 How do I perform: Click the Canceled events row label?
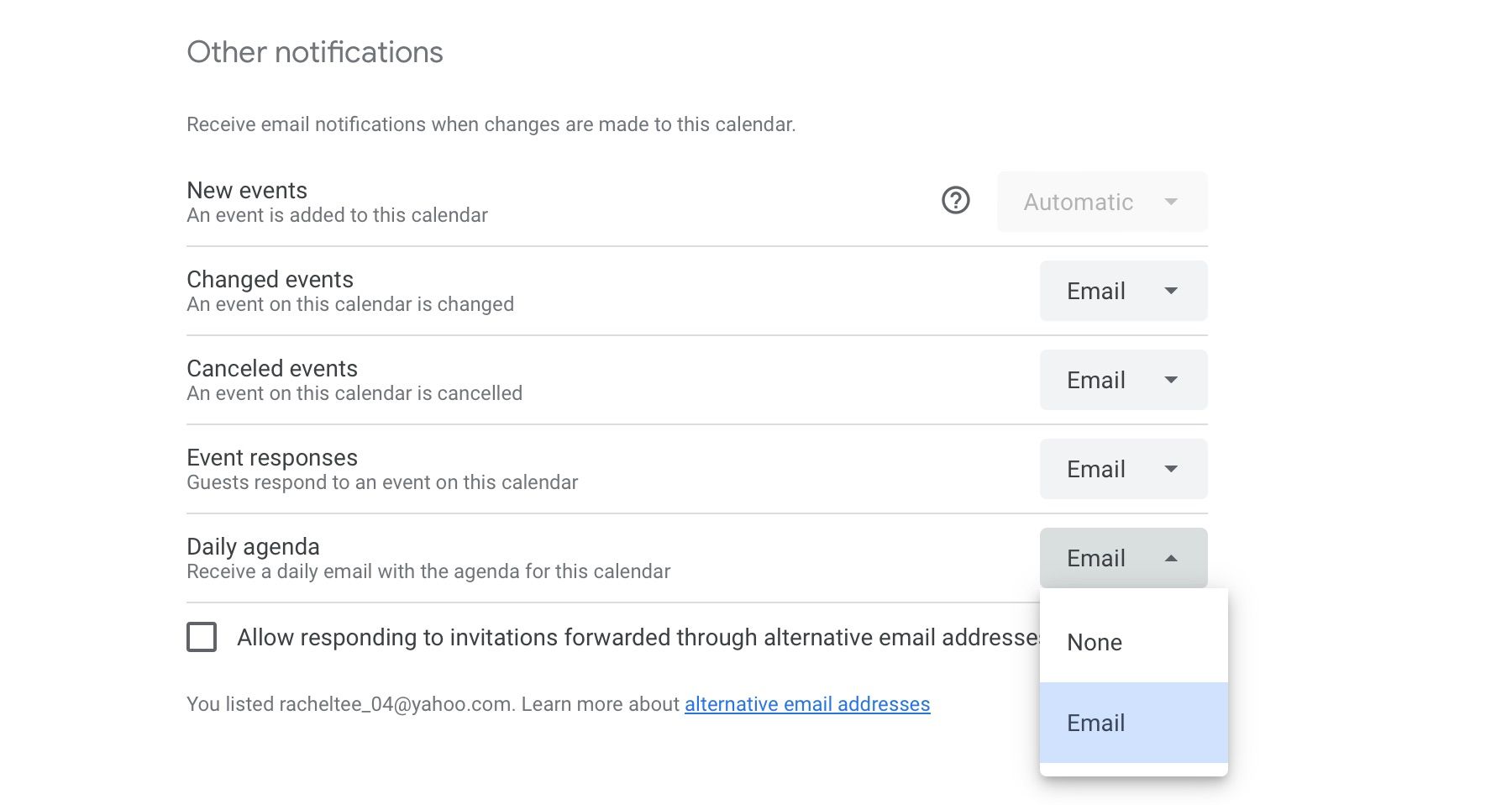(272, 368)
